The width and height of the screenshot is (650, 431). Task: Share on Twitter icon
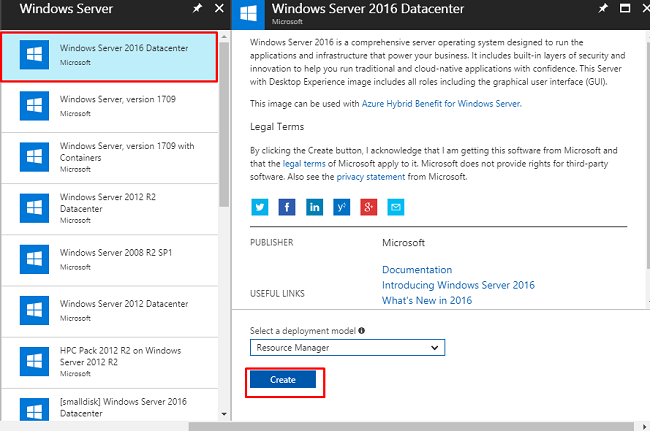pos(260,207)
